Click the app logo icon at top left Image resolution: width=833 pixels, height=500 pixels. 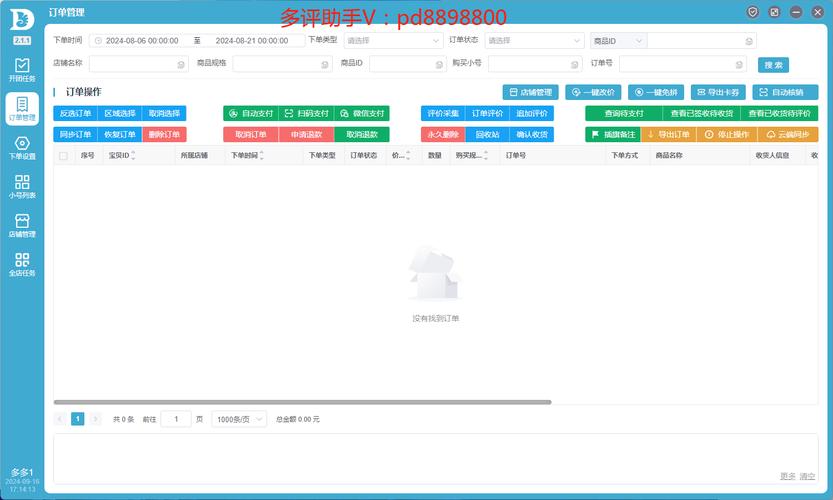click(x=22, y=20)
